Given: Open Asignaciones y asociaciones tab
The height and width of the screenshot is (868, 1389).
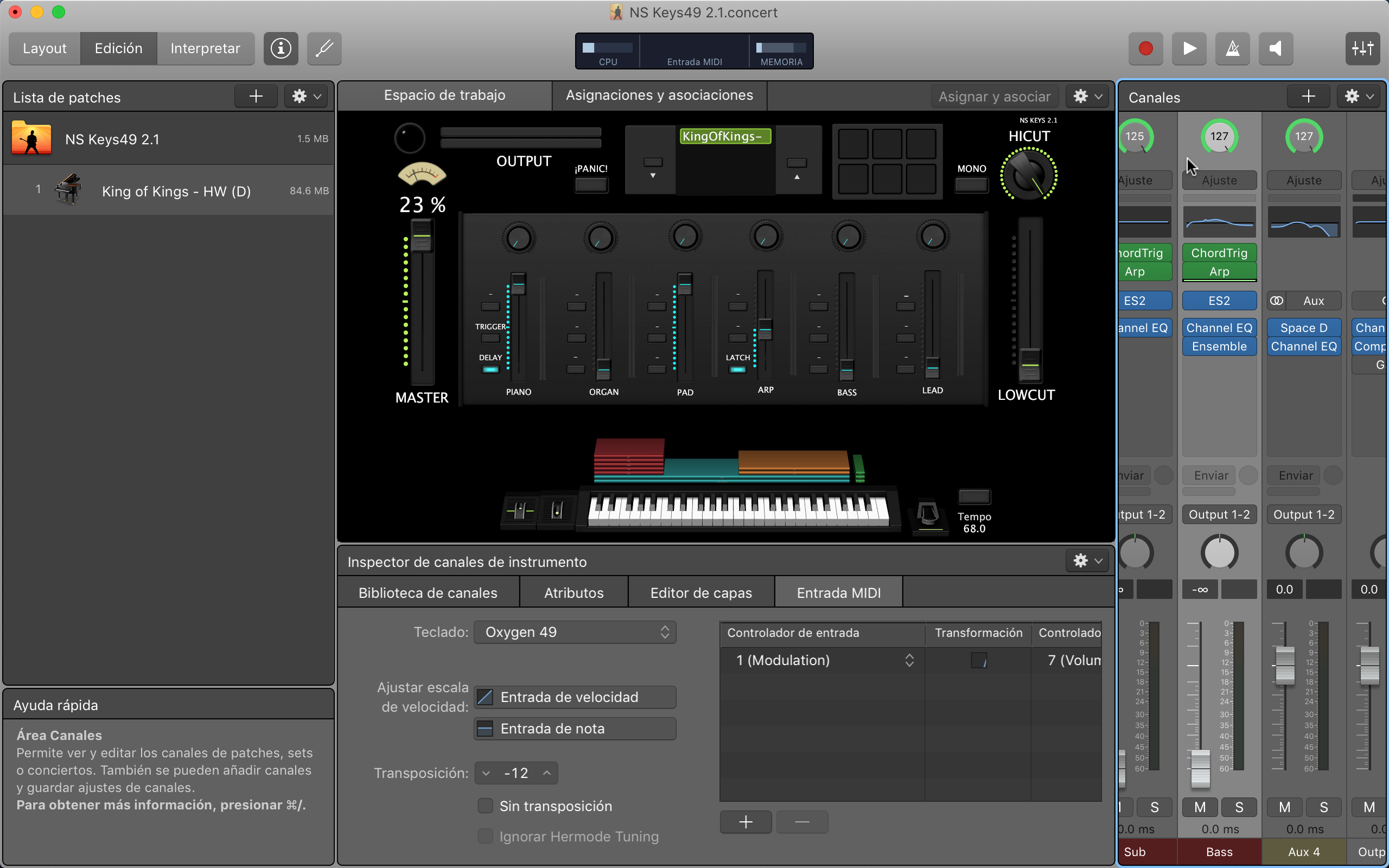Looking at the screenshot, I should coord(659,95).
